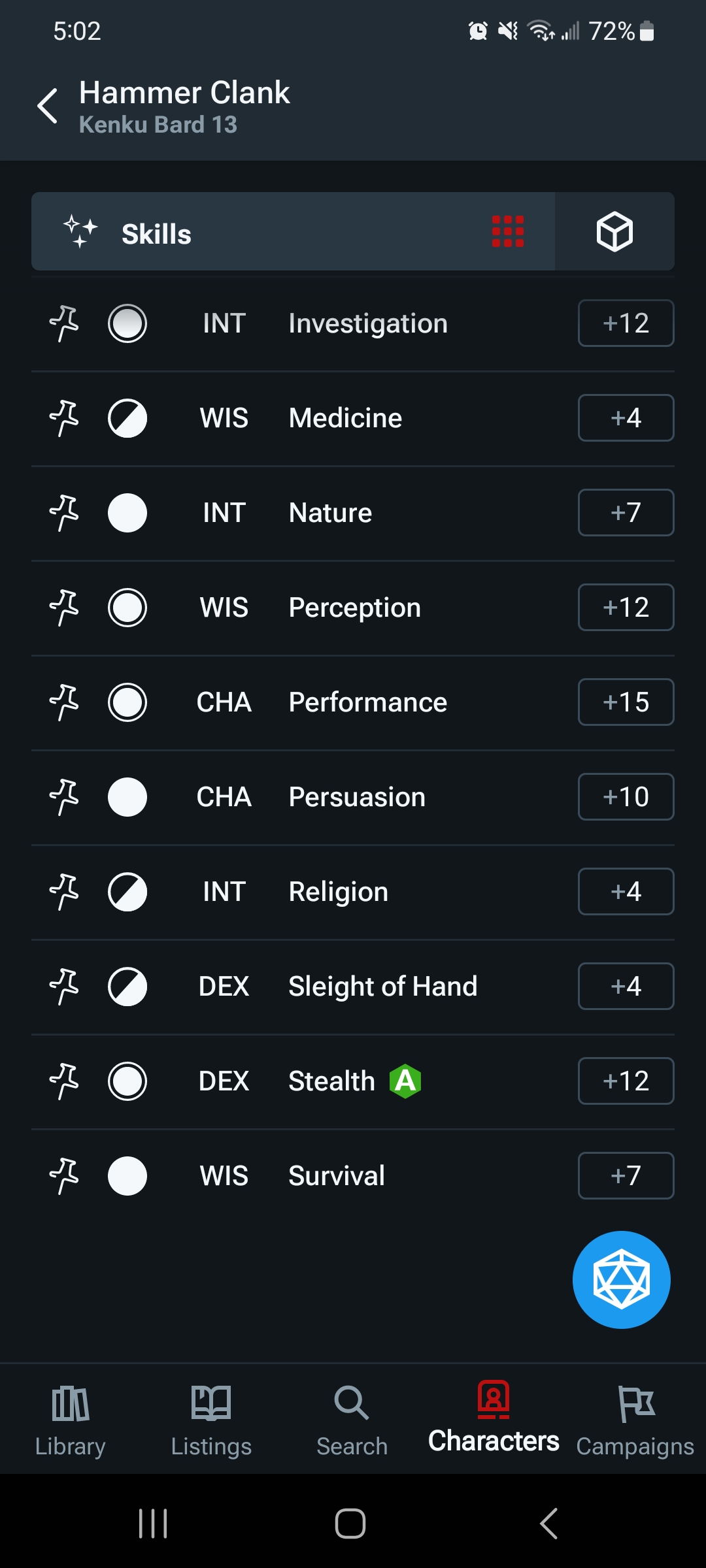Pin the Medicine skill
Viewport: 706px width, 1568px height.
pos(64,418)
